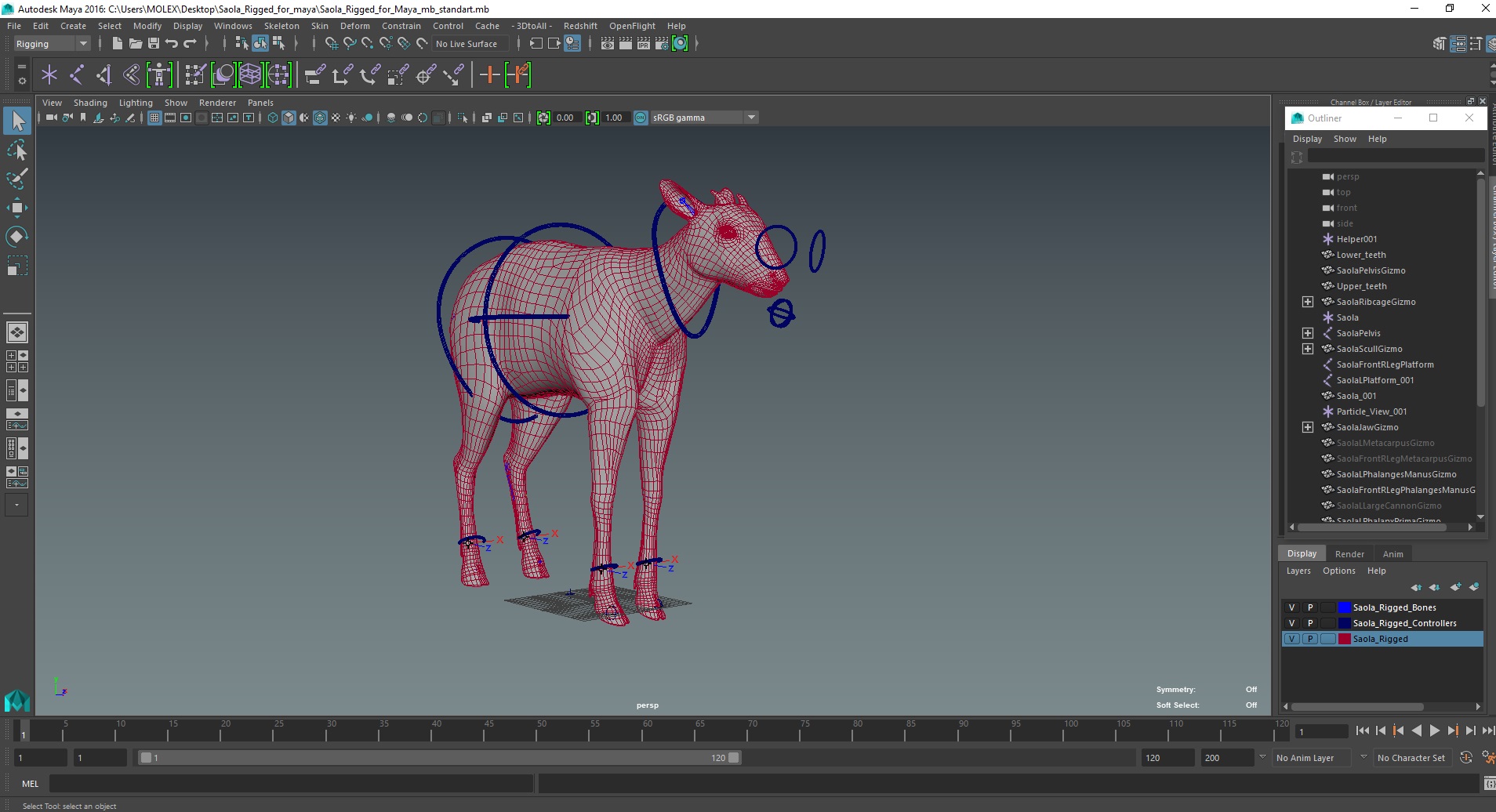This screenshot has width=1496, height=812.
Task: Toggle the viewport grid display
Action: (154, 118)
